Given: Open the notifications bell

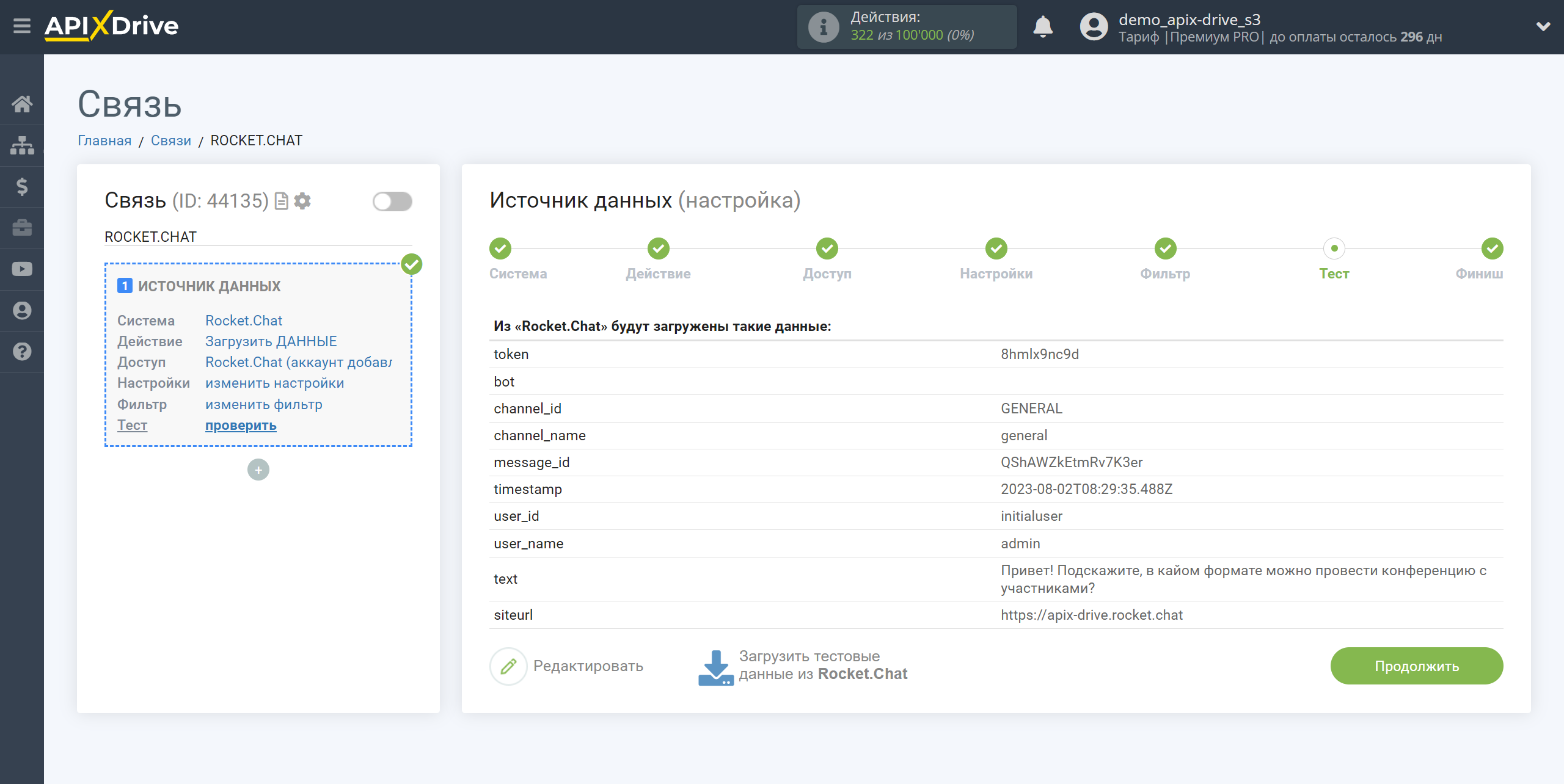Looking at the screenshot, I should [1043, 27].
